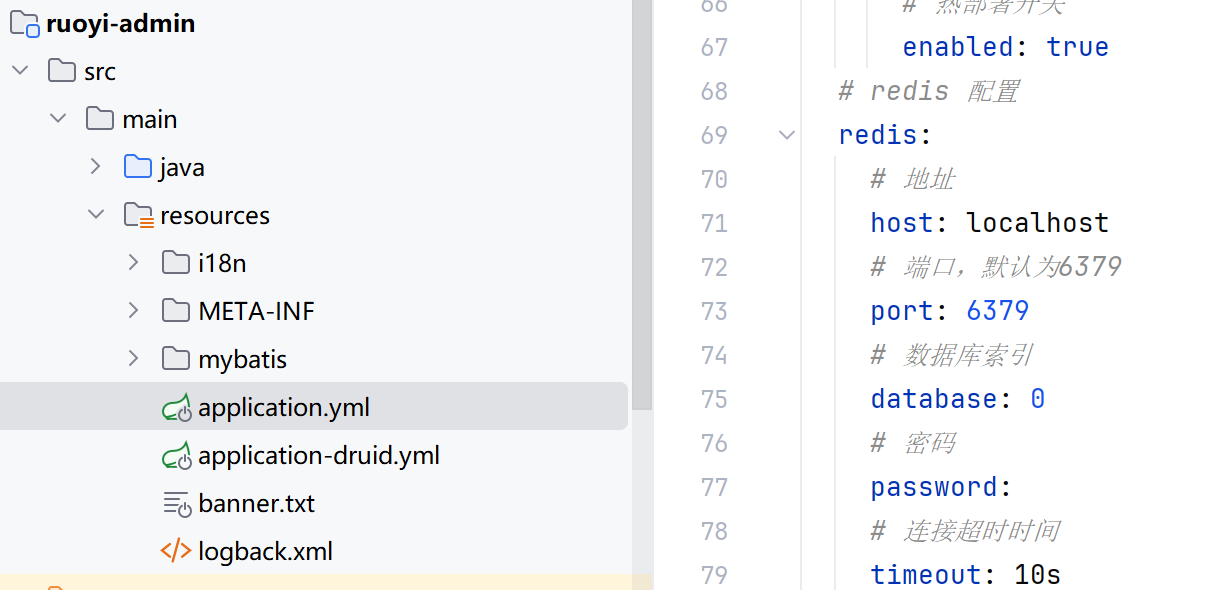The width and height of the screenshot is (1230, 590).
Task: Click the text file icon of banner.txt
Action: [176, 503]
